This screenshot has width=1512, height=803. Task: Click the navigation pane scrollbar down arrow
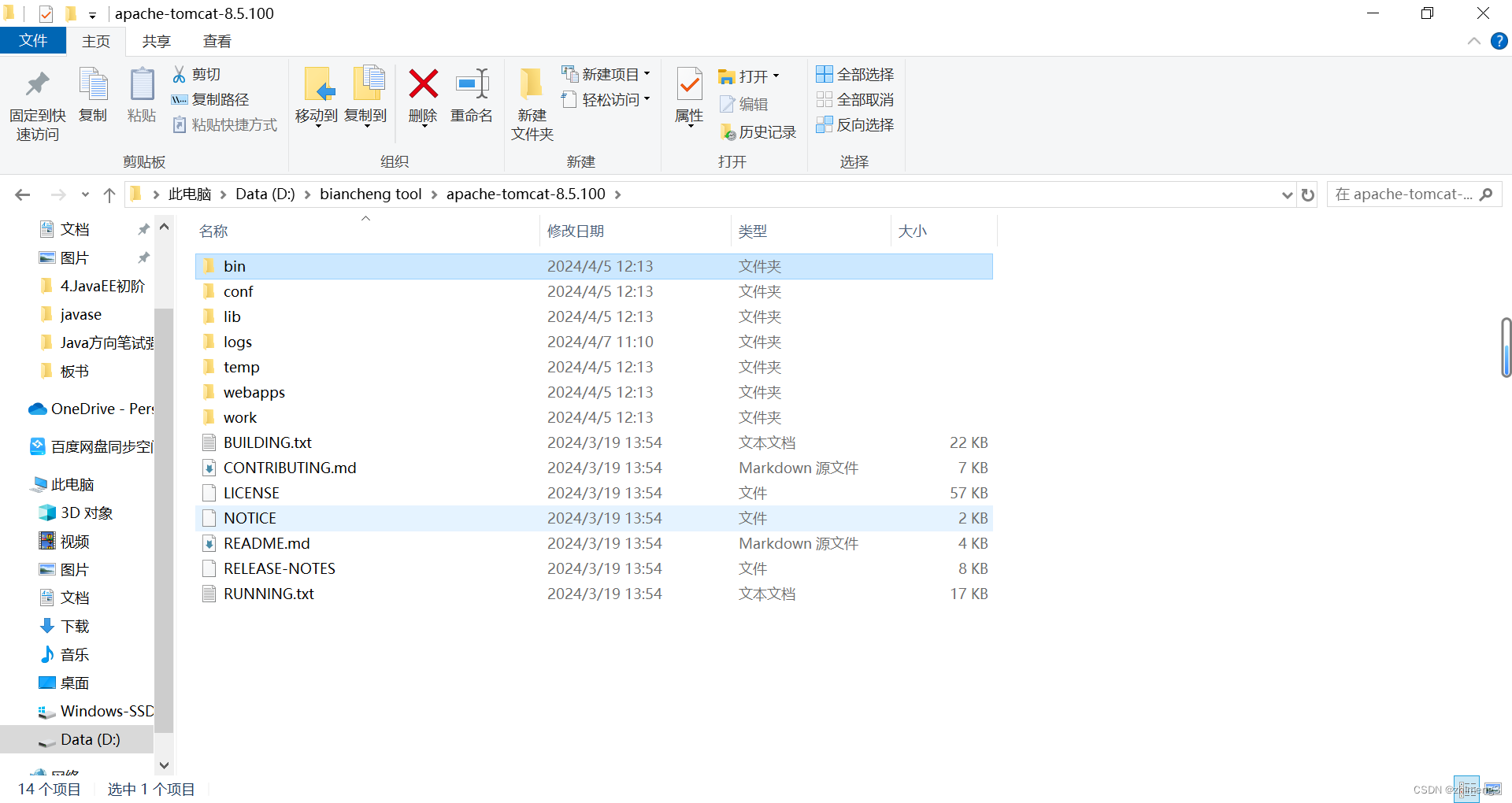pos(164,764)
